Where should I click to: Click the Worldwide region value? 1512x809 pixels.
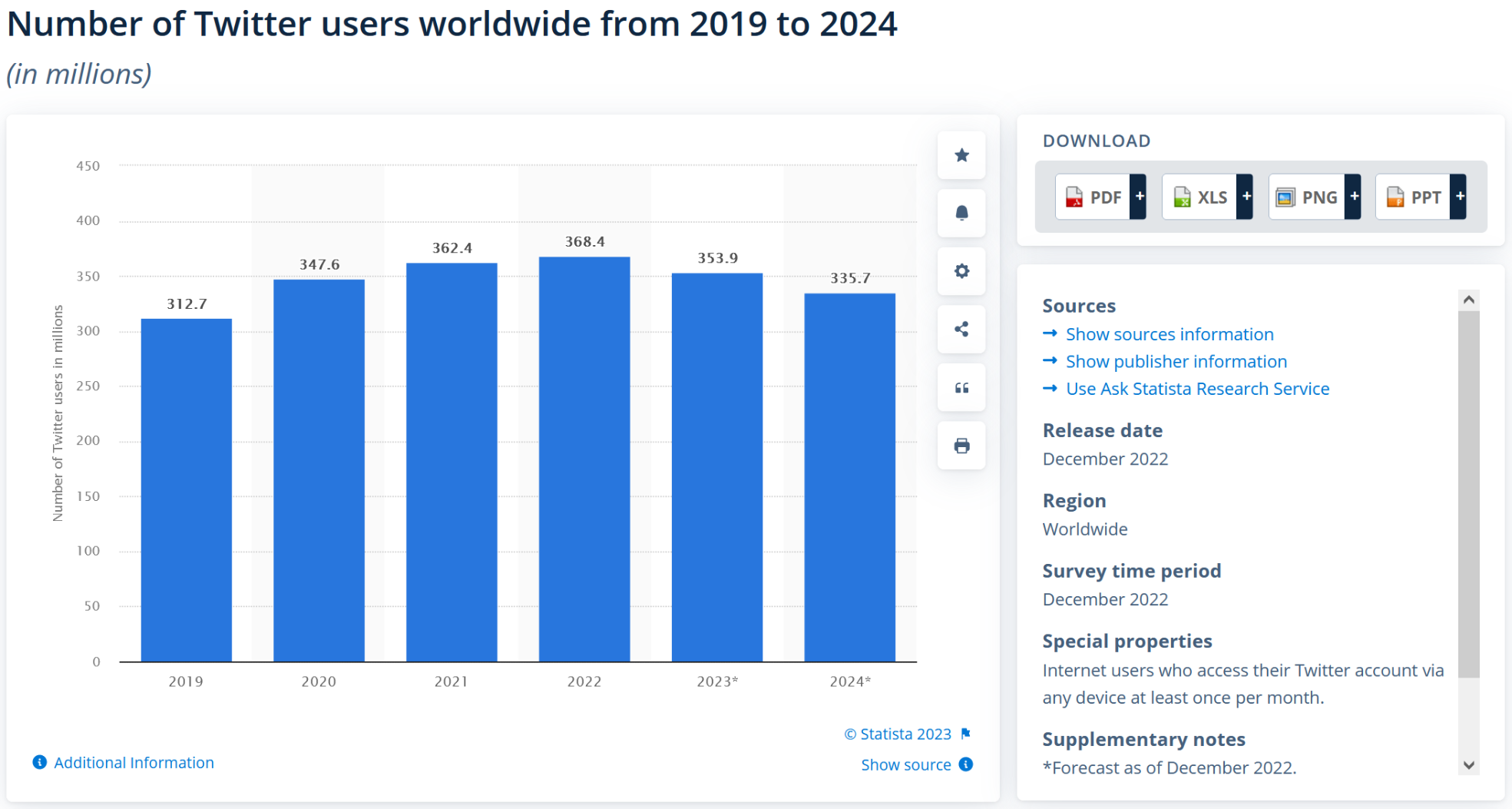(1085, 529)
